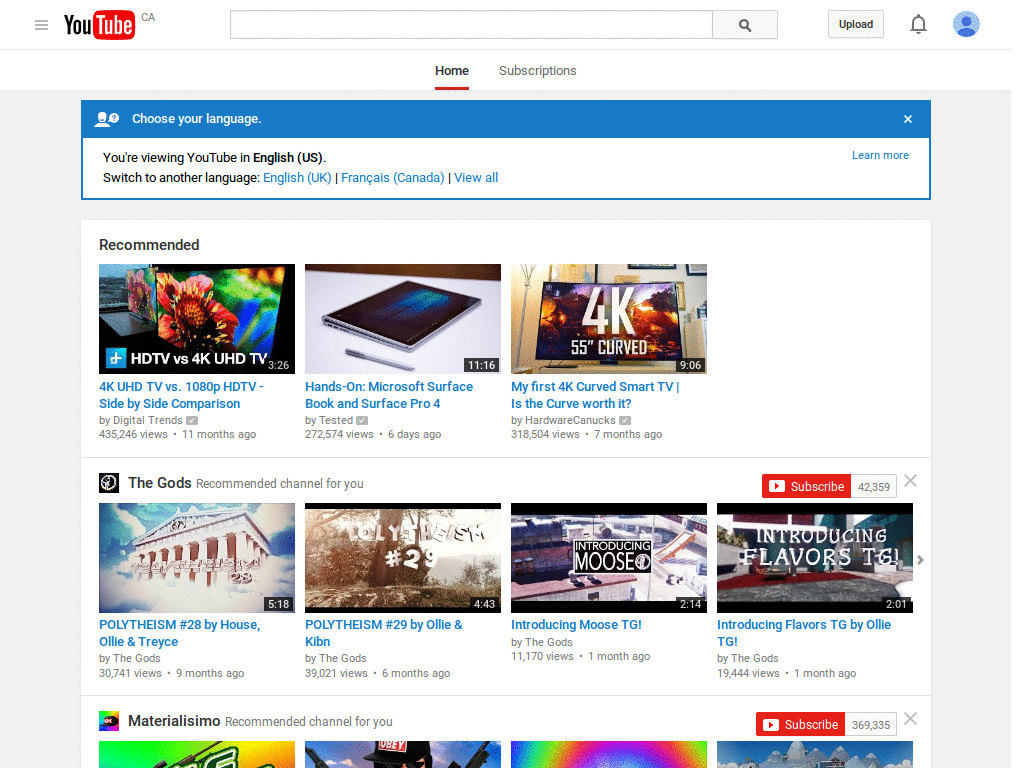Image resolution: width=1024 pixels, height=768 pixels.
Task: Open Digital Trends channel link
Action: pos(148,421)
